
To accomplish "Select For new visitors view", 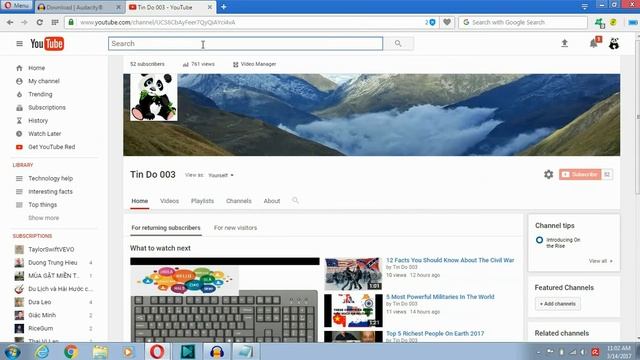I will click(x=236, y=228).
